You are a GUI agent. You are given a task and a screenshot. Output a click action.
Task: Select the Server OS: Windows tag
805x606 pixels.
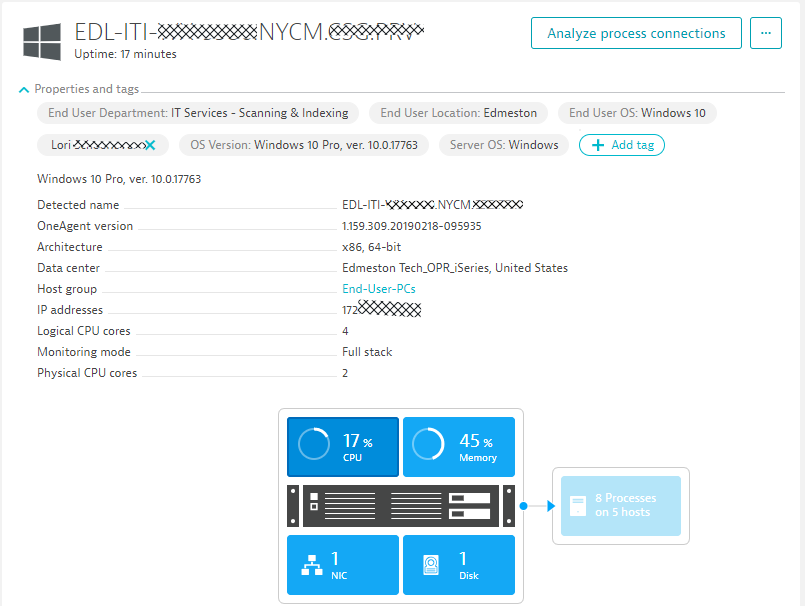(x=505, y=144)
